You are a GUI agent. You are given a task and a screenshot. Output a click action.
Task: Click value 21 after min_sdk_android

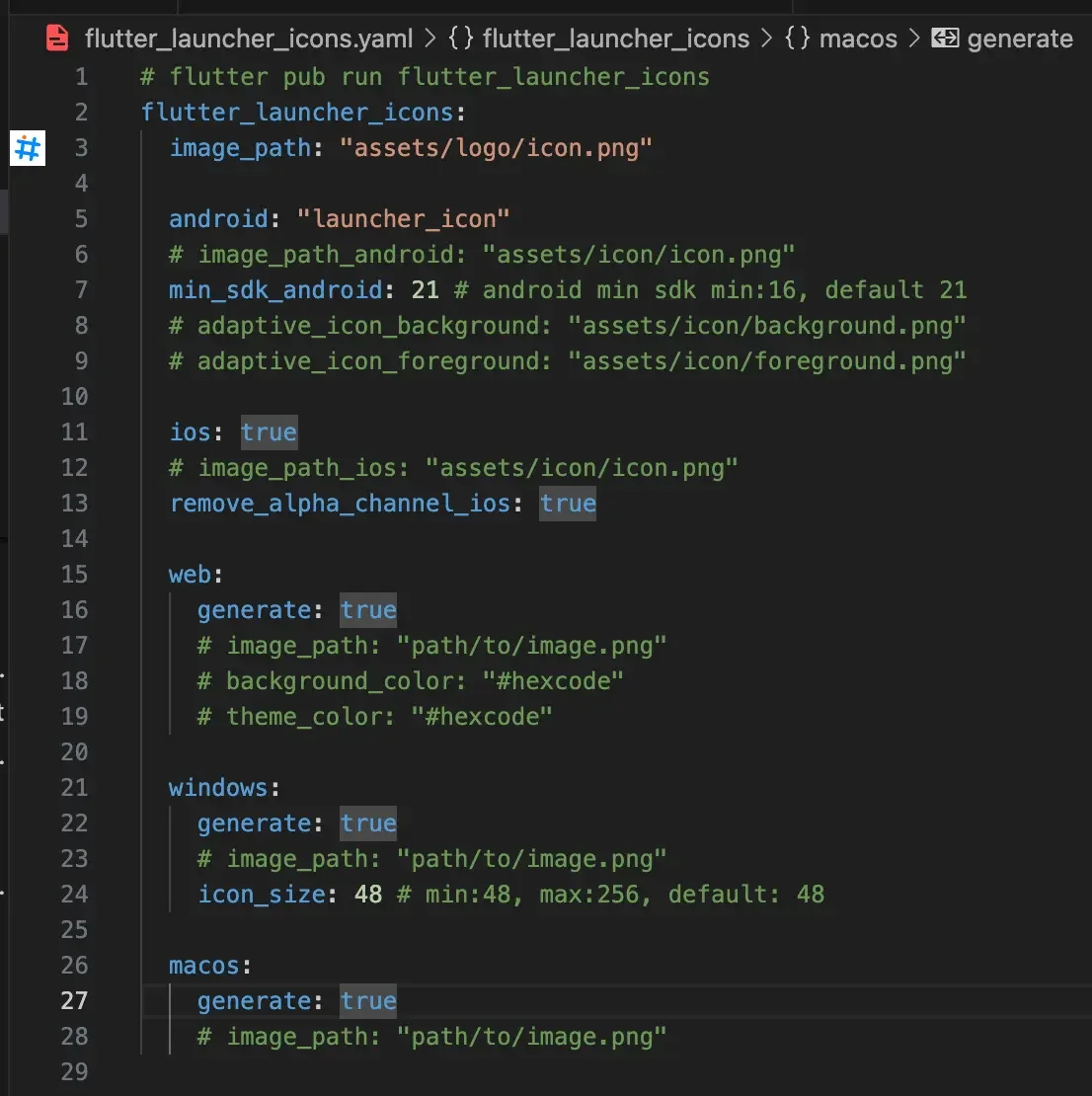(x=426, y=290)
